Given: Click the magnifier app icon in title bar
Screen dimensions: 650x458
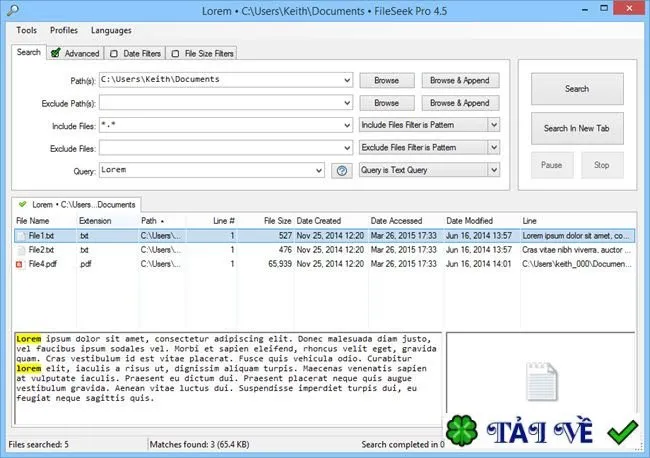Looking at the screenshot, I should [x=13, y=10].
